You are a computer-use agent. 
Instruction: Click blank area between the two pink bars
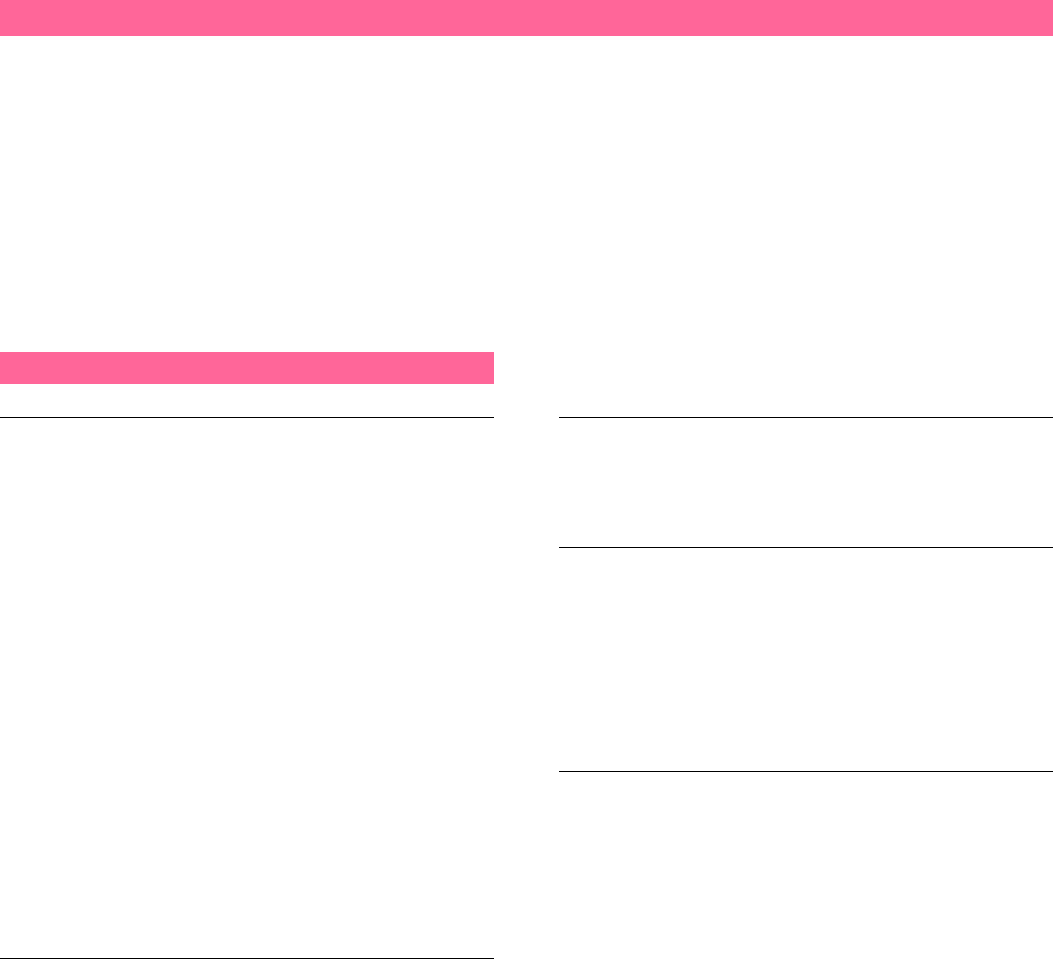526,193
